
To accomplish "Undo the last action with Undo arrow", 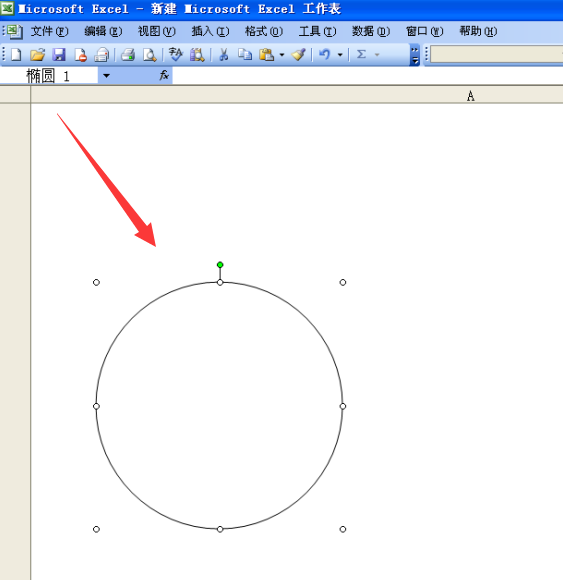I will click(324, 55).
